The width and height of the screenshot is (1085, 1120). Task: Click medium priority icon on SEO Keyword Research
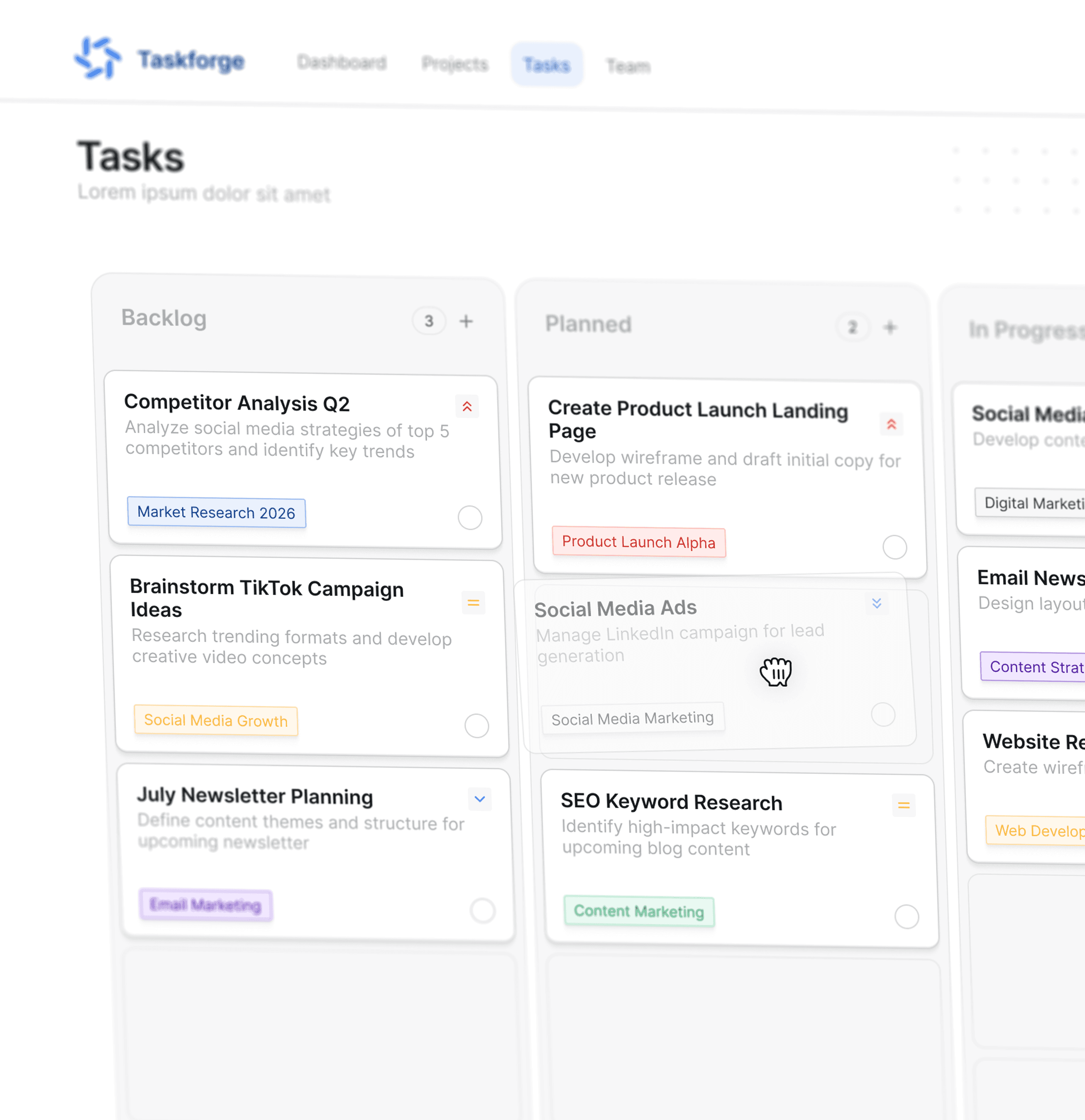(903, 805)
